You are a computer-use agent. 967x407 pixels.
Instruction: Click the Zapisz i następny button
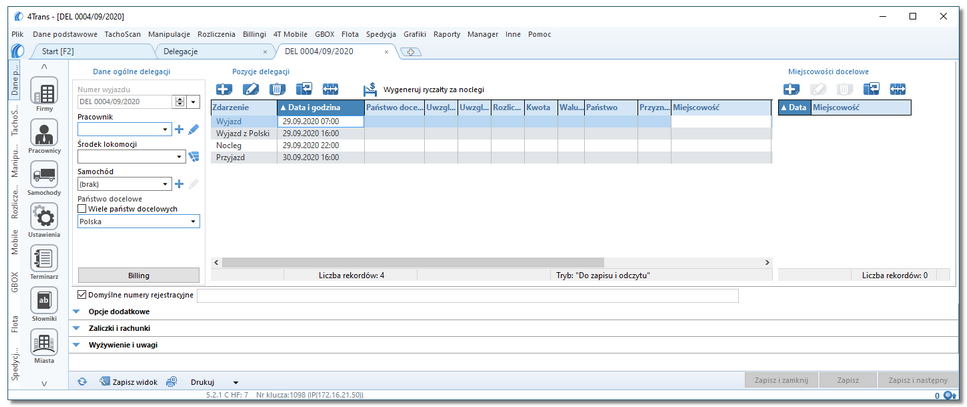coord(918,380)
